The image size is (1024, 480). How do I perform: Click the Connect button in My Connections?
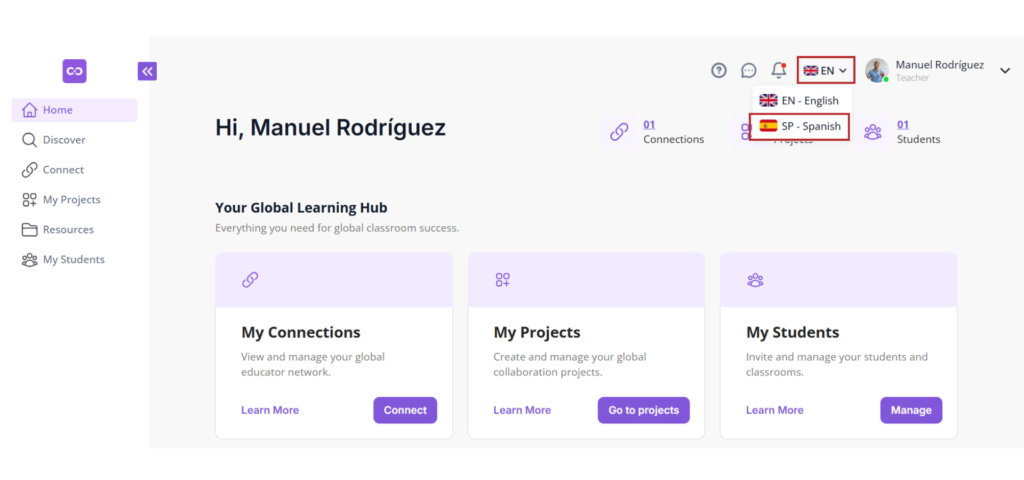pos(405,410)
